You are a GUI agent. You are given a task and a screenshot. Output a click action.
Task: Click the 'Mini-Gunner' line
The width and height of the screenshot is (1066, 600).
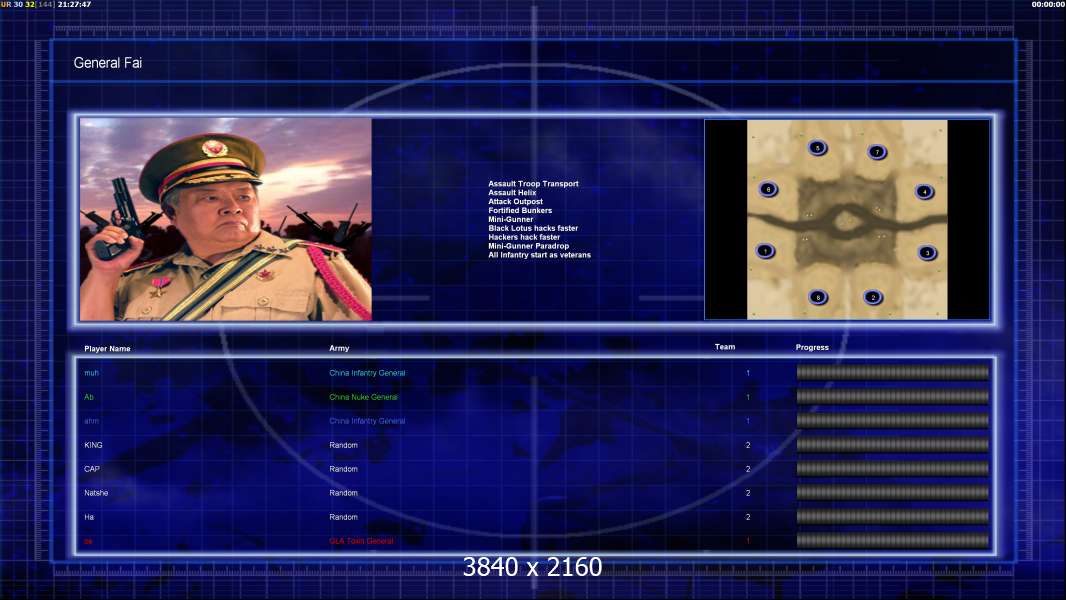click(511, 219)
